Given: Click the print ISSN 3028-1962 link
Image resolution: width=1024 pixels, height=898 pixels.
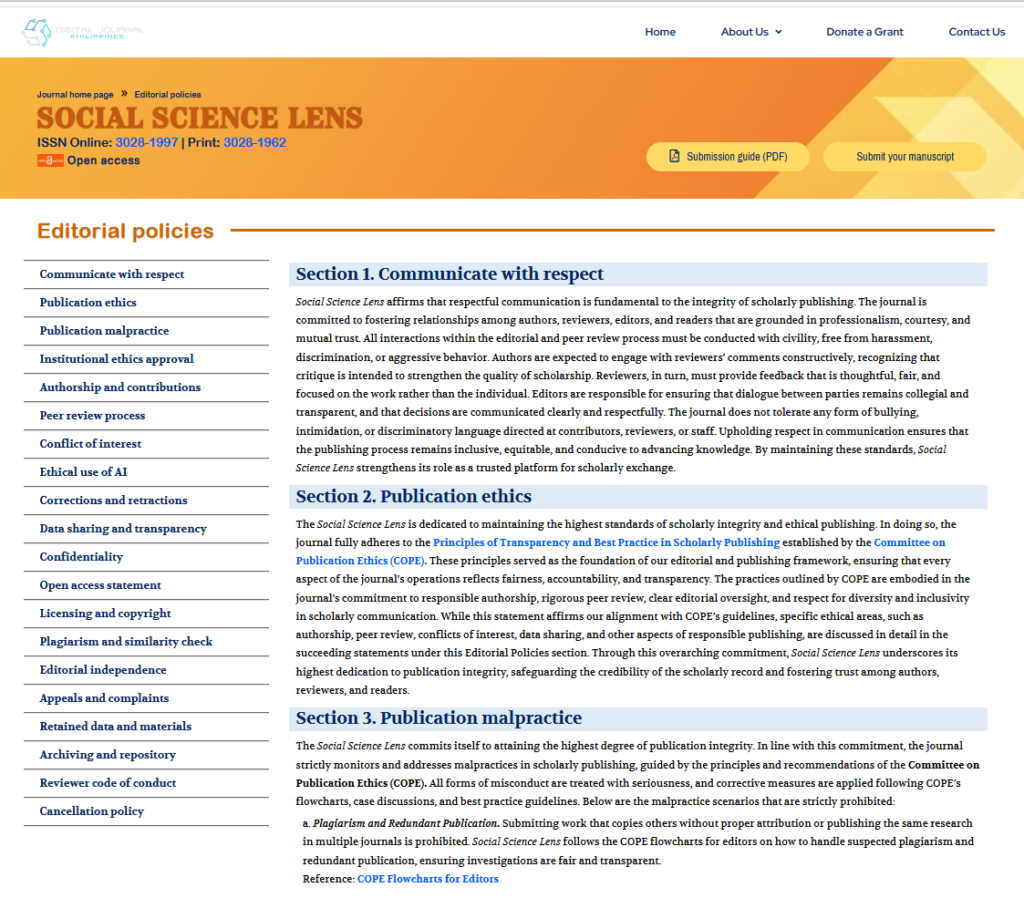Looking at the screenshot, I should [x=255, y=142].
